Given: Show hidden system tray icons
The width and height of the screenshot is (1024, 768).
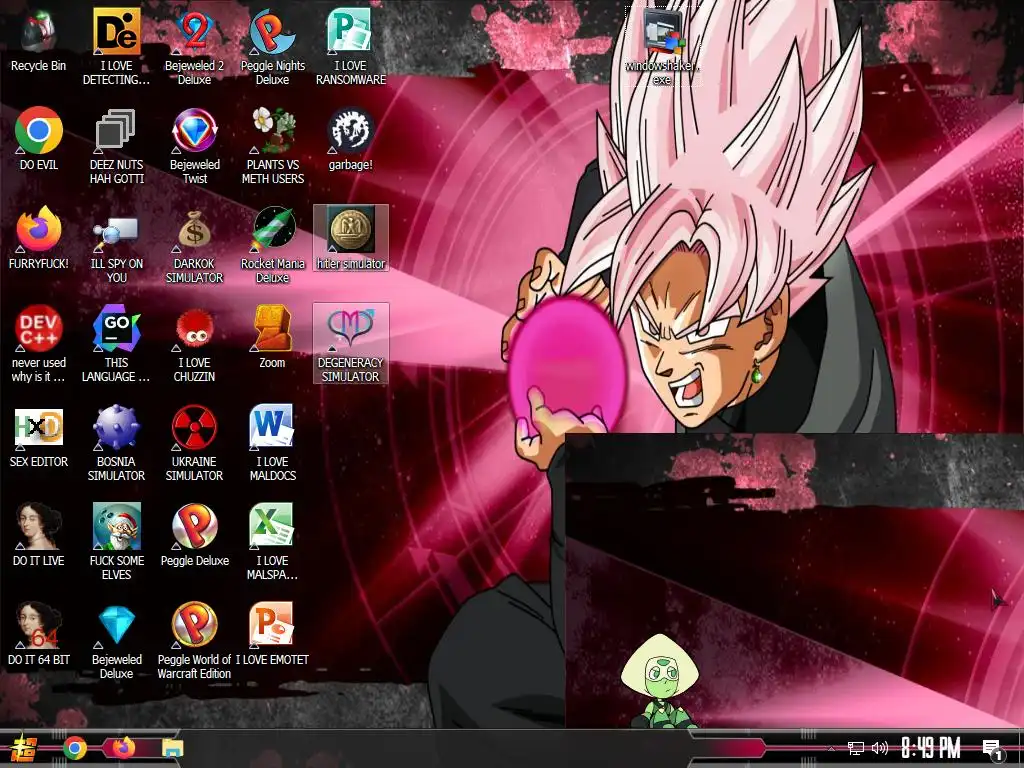Looking at the screenshot, I should 831,748.
